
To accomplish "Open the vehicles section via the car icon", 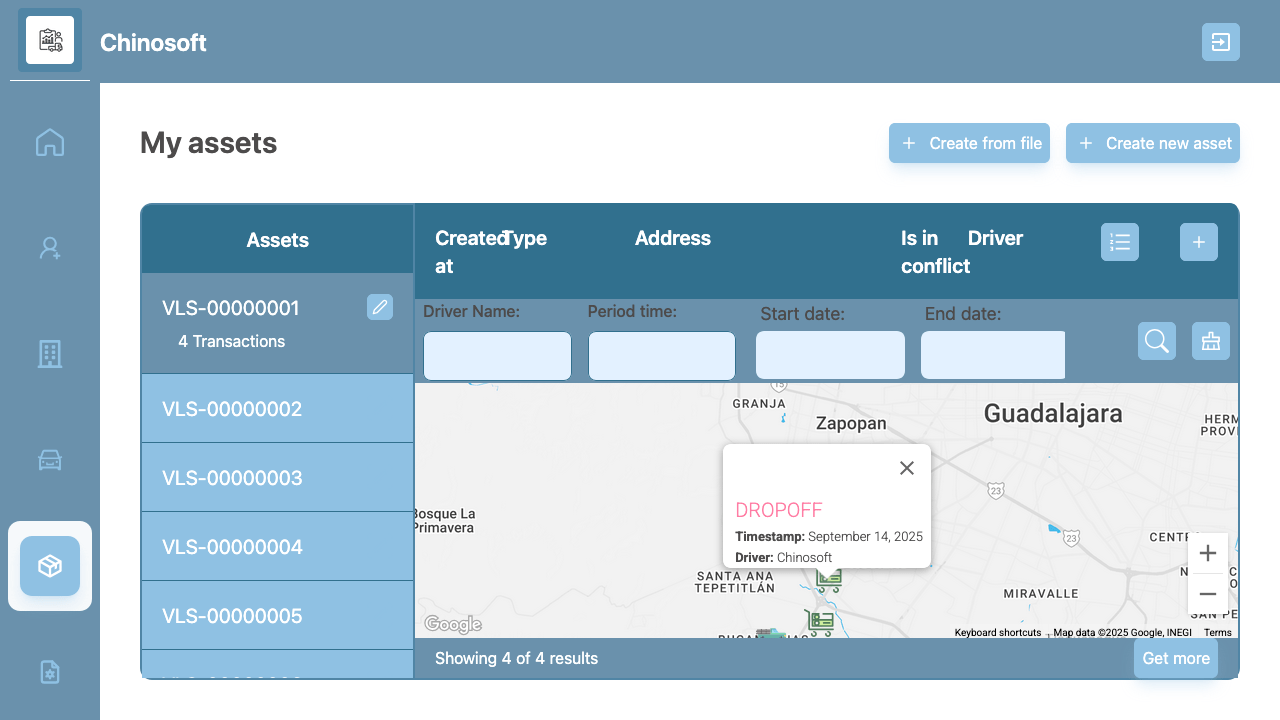I will [x=49, y=459].
